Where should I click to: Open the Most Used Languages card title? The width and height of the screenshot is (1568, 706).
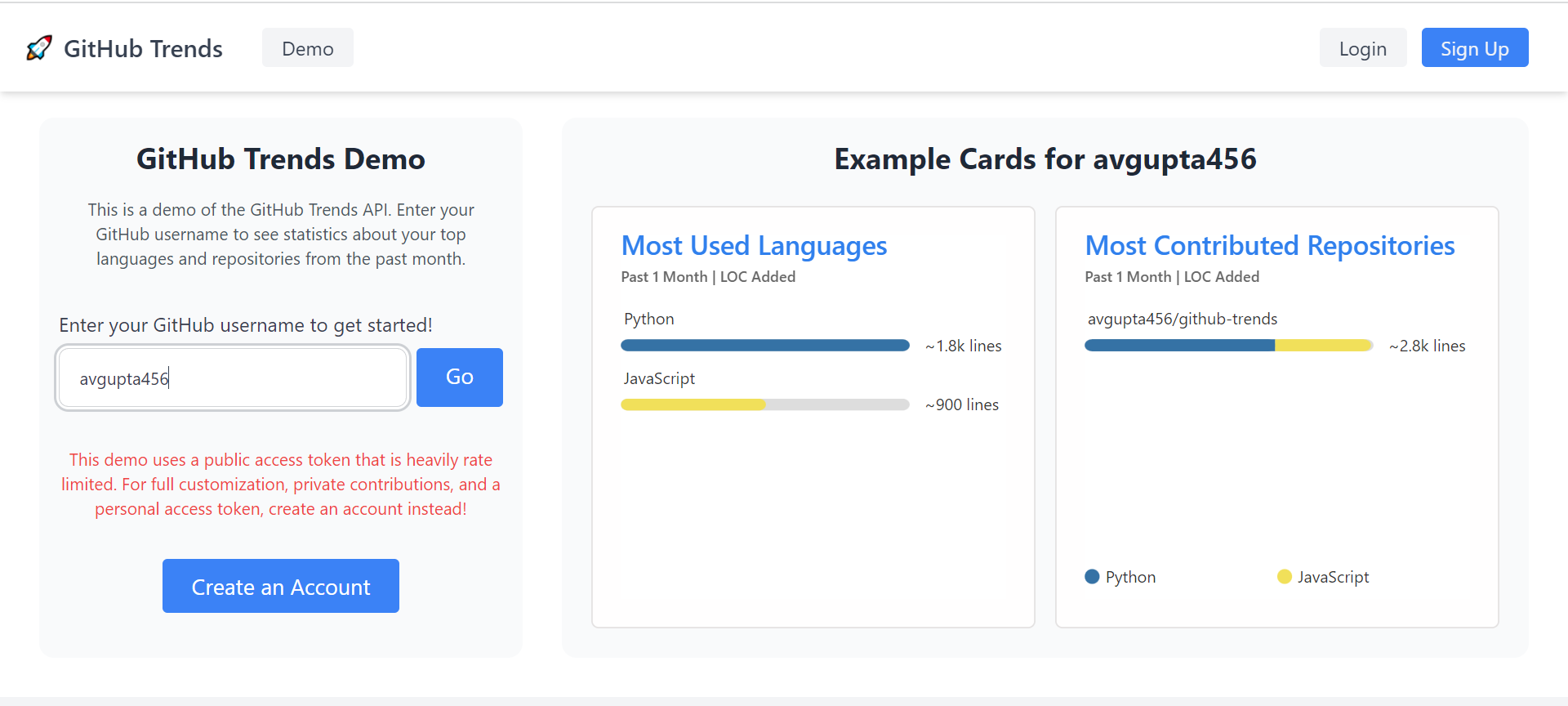pyautogui.click(x=754, y=246)
